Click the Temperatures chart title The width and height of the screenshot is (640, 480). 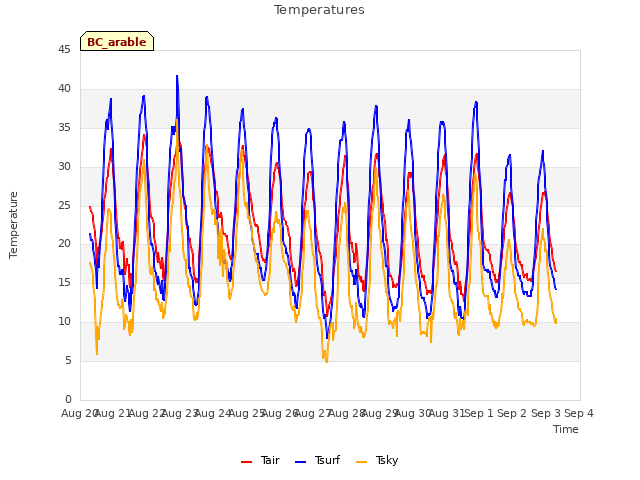click(x=319, y=10)
